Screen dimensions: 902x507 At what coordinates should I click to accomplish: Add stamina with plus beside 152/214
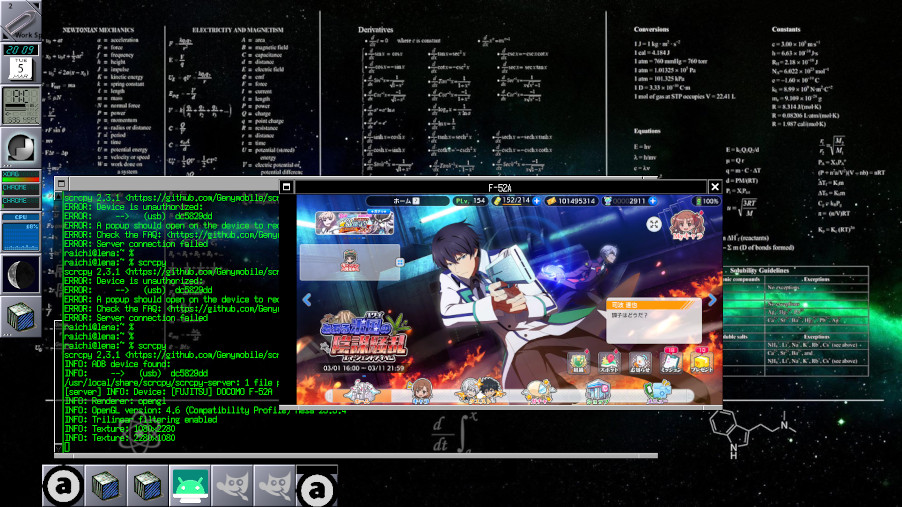[536, 201]
